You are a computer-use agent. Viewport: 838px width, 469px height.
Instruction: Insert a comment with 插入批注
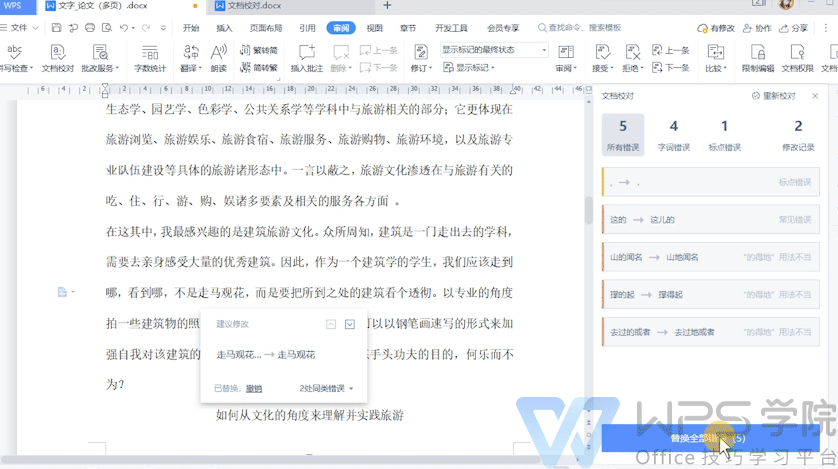tap(307, 58)
